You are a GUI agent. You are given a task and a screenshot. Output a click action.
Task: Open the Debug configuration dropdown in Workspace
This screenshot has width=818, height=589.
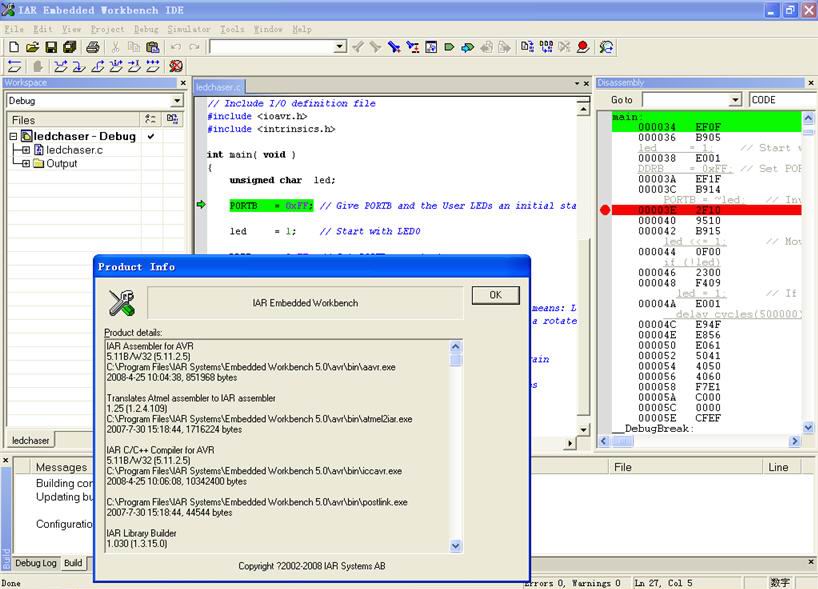point(177,100)
